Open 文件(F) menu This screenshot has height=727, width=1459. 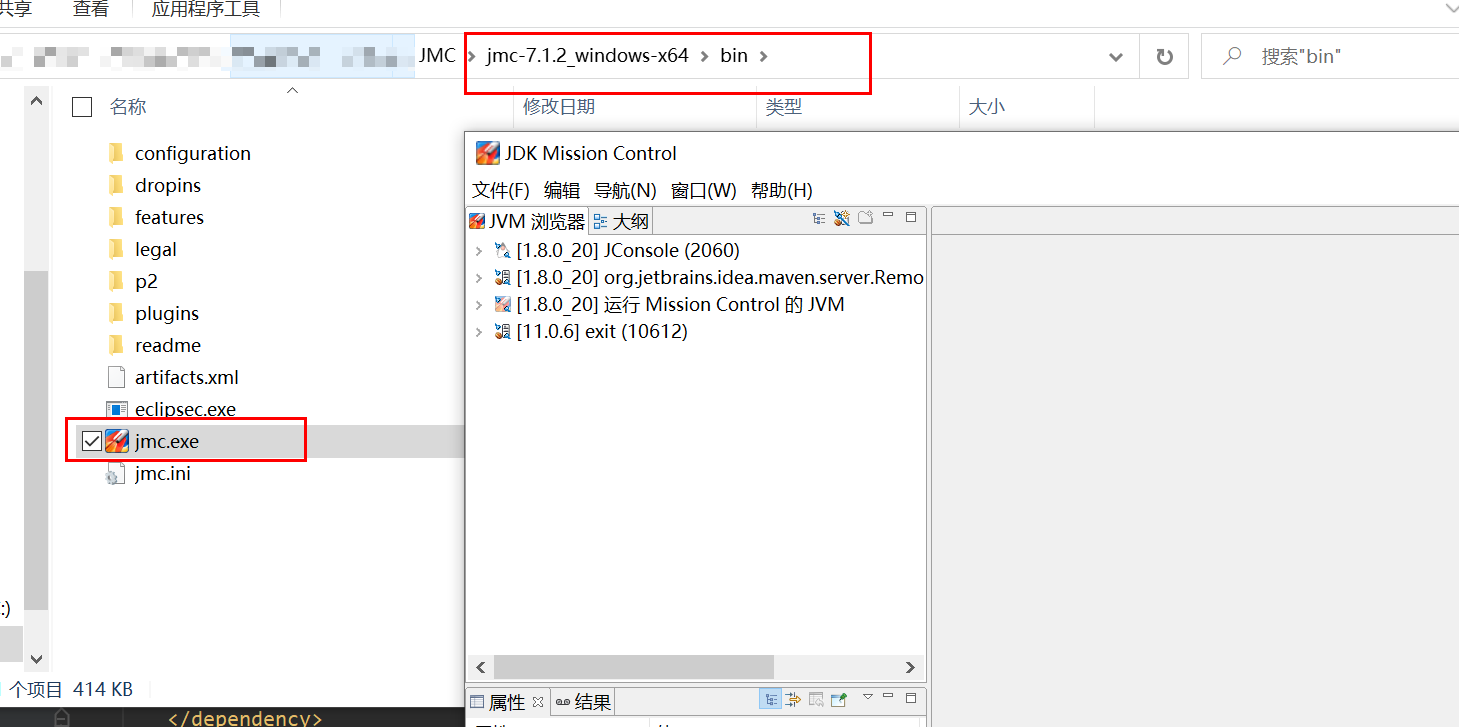click(x=501, y=190)
